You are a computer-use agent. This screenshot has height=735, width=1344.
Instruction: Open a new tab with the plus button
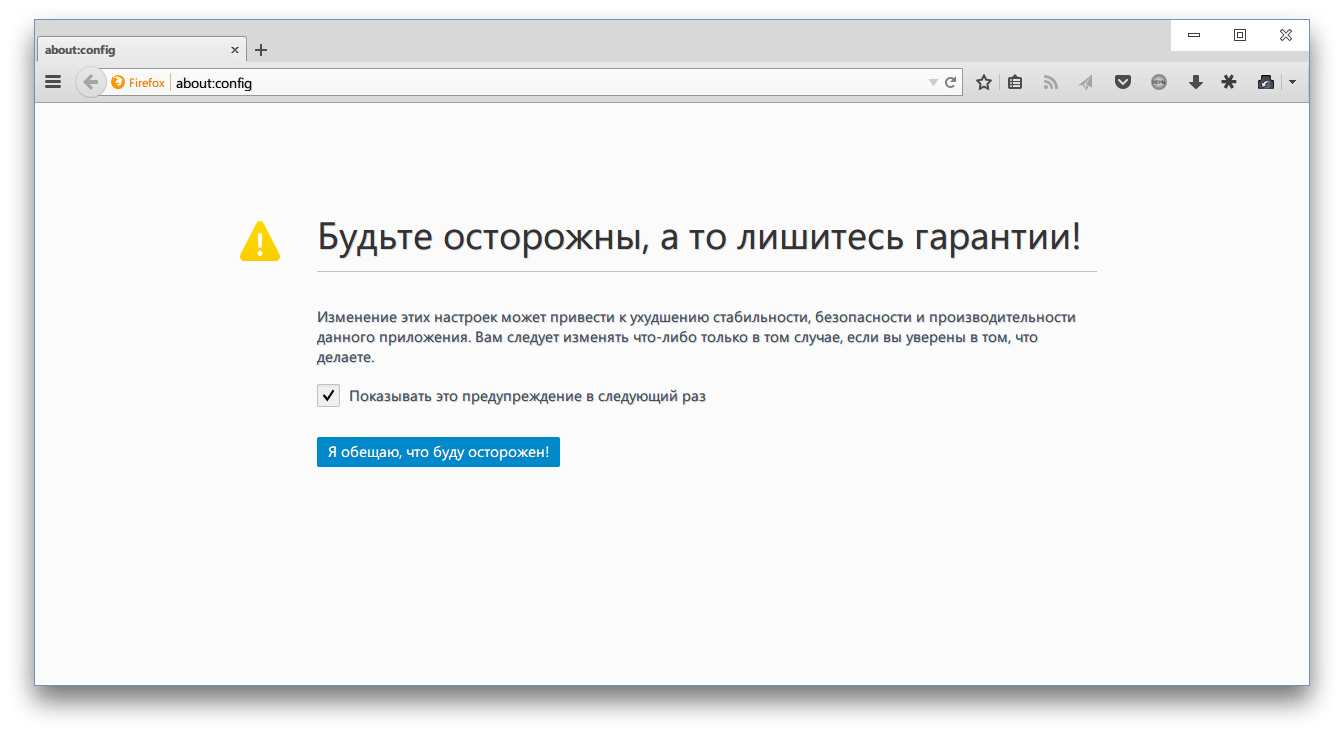click(x=261, y=49)
